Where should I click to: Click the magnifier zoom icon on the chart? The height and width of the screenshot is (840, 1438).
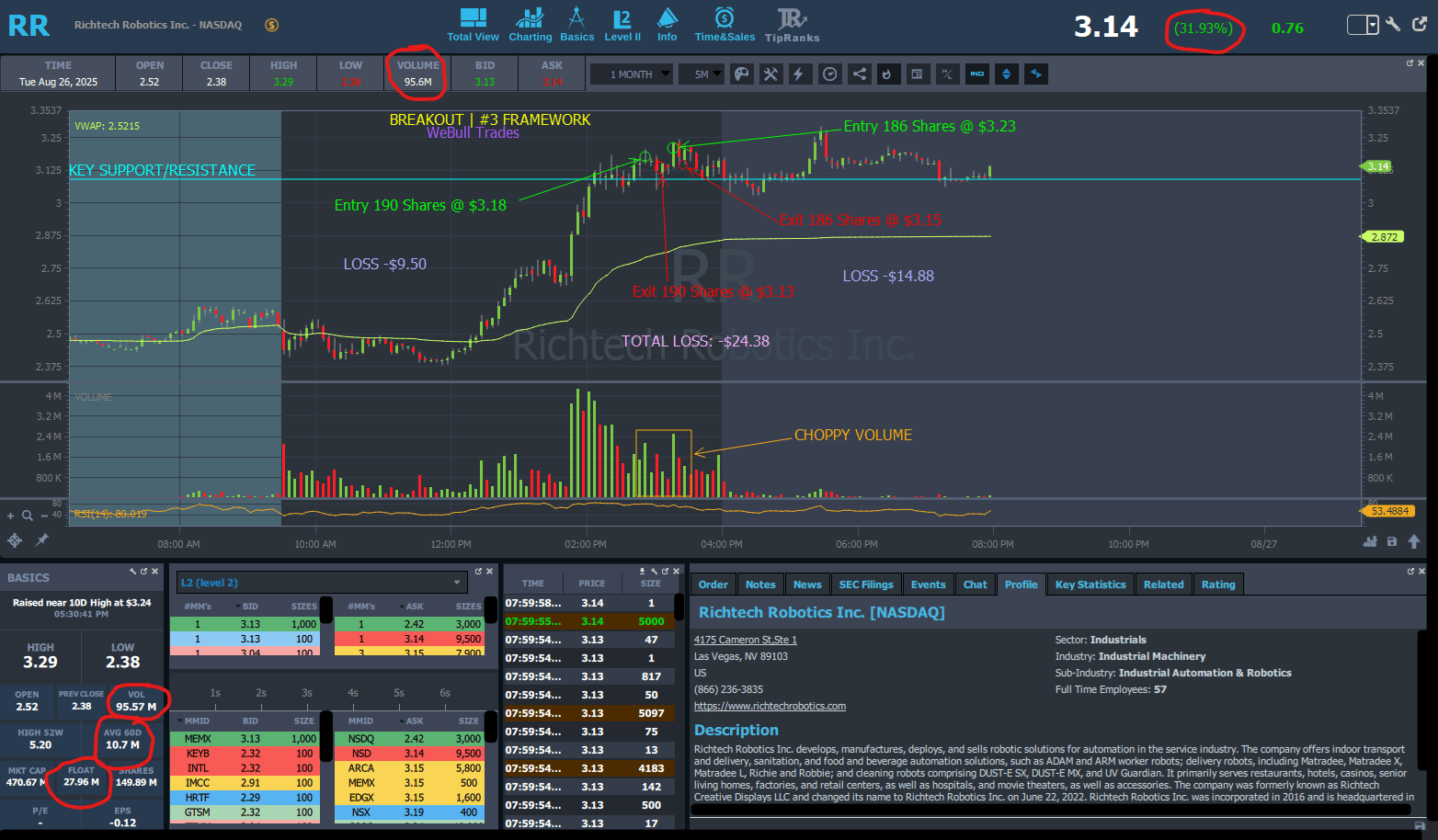pos(28,516)
